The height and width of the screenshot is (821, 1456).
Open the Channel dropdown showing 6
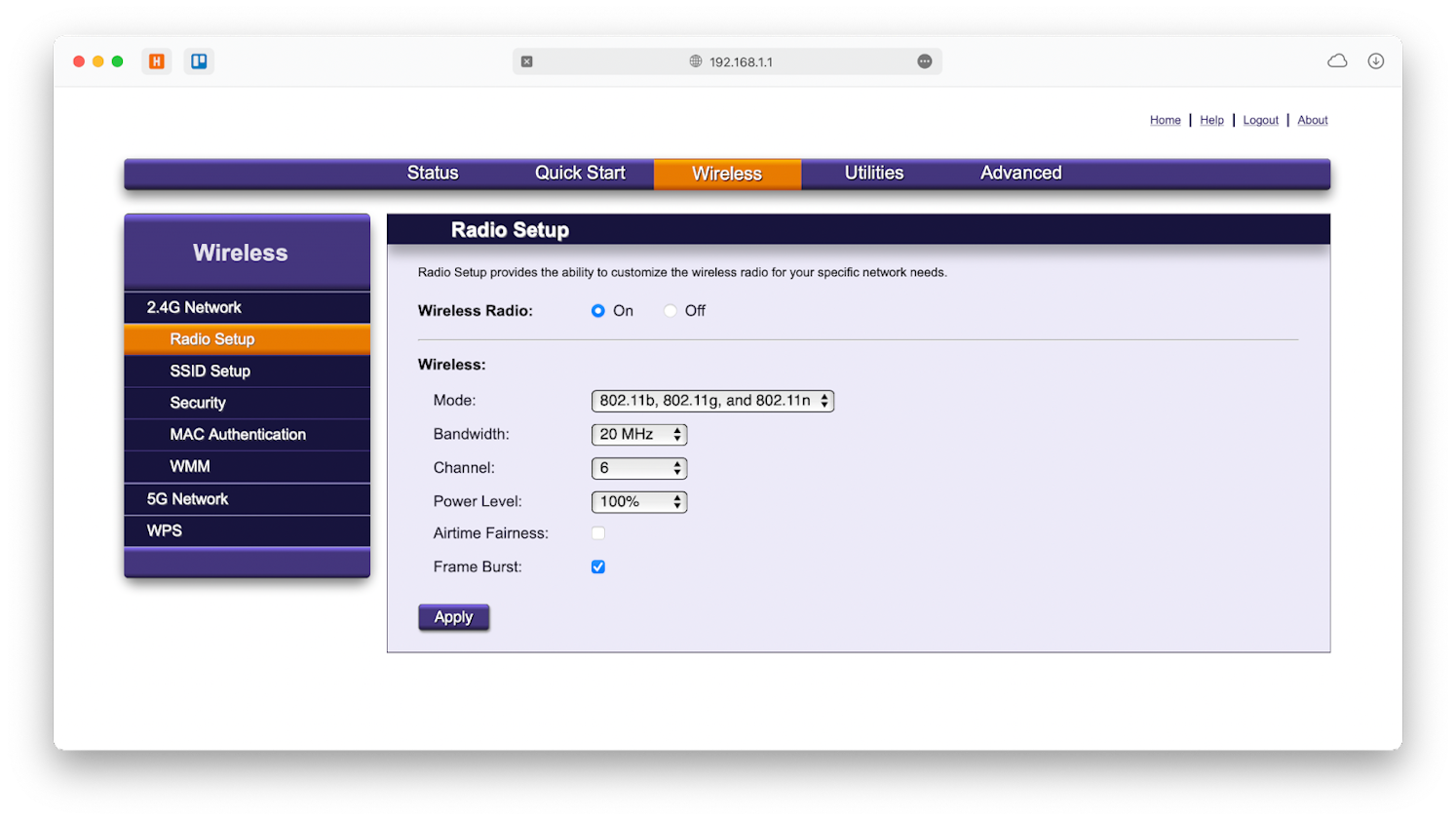(x=638, y=468)
